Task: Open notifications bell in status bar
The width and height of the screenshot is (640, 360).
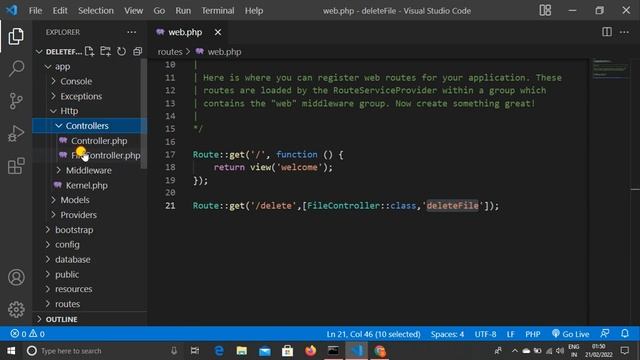Action: [x=624, y=334]
